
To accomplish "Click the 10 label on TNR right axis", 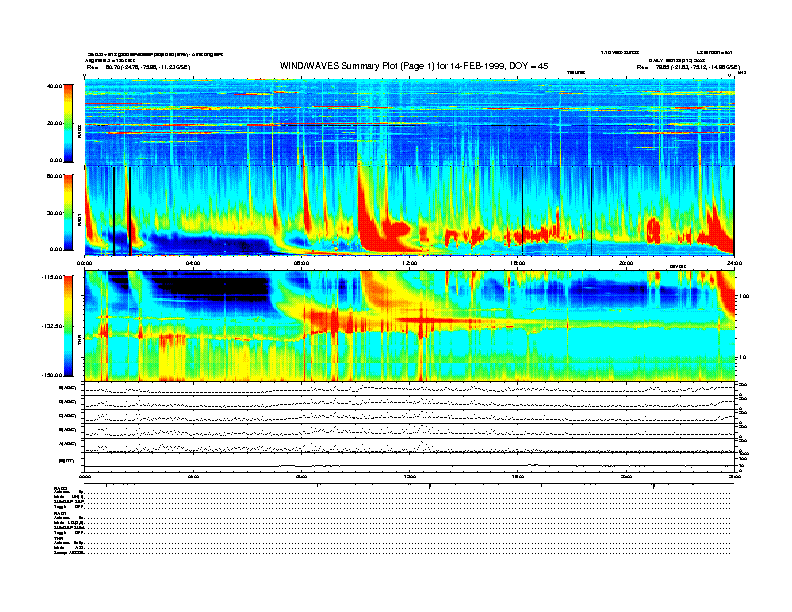I will (x=742, y=357).
